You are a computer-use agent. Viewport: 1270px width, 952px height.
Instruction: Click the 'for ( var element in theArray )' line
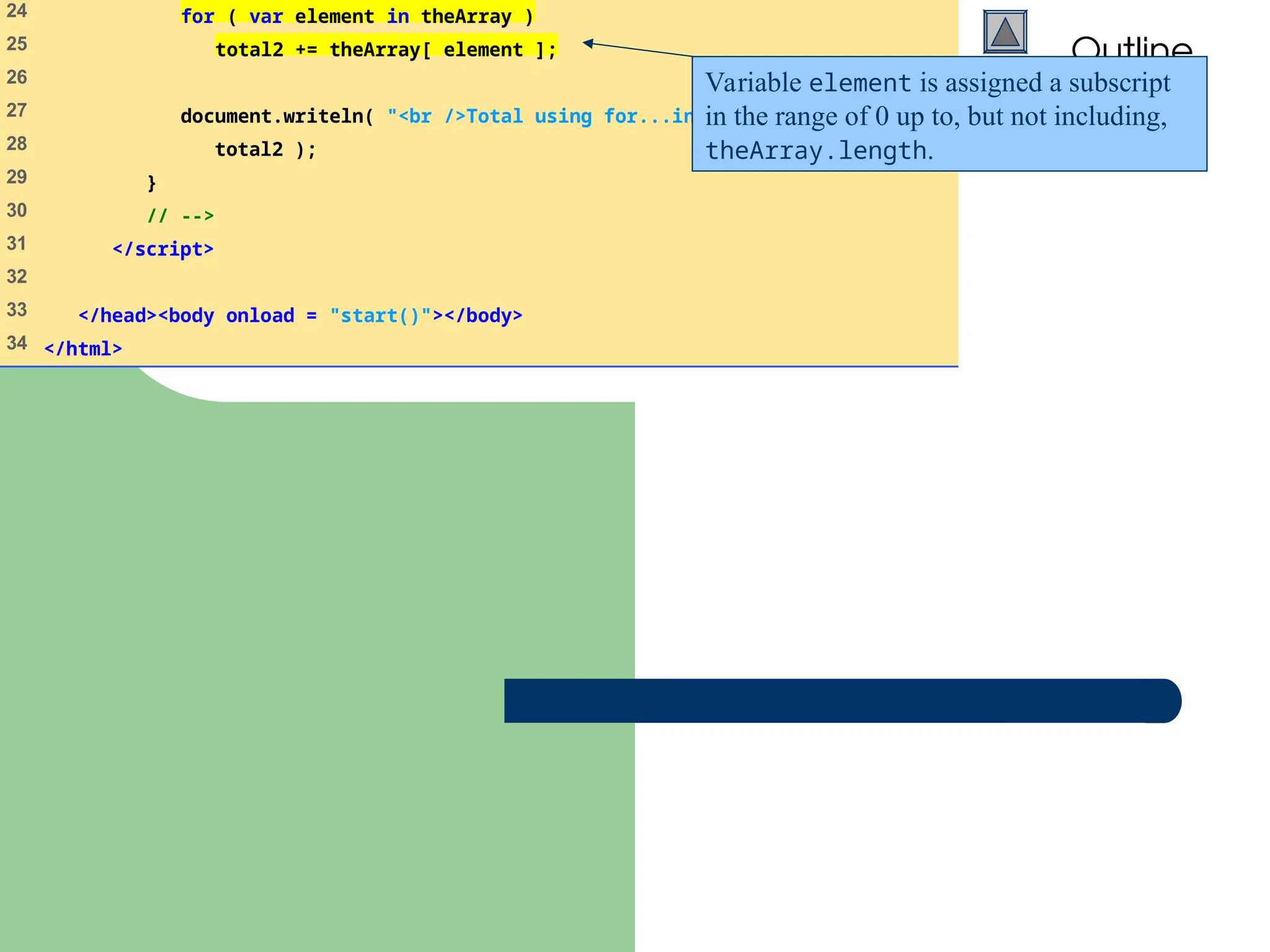(x=357, y=16)
